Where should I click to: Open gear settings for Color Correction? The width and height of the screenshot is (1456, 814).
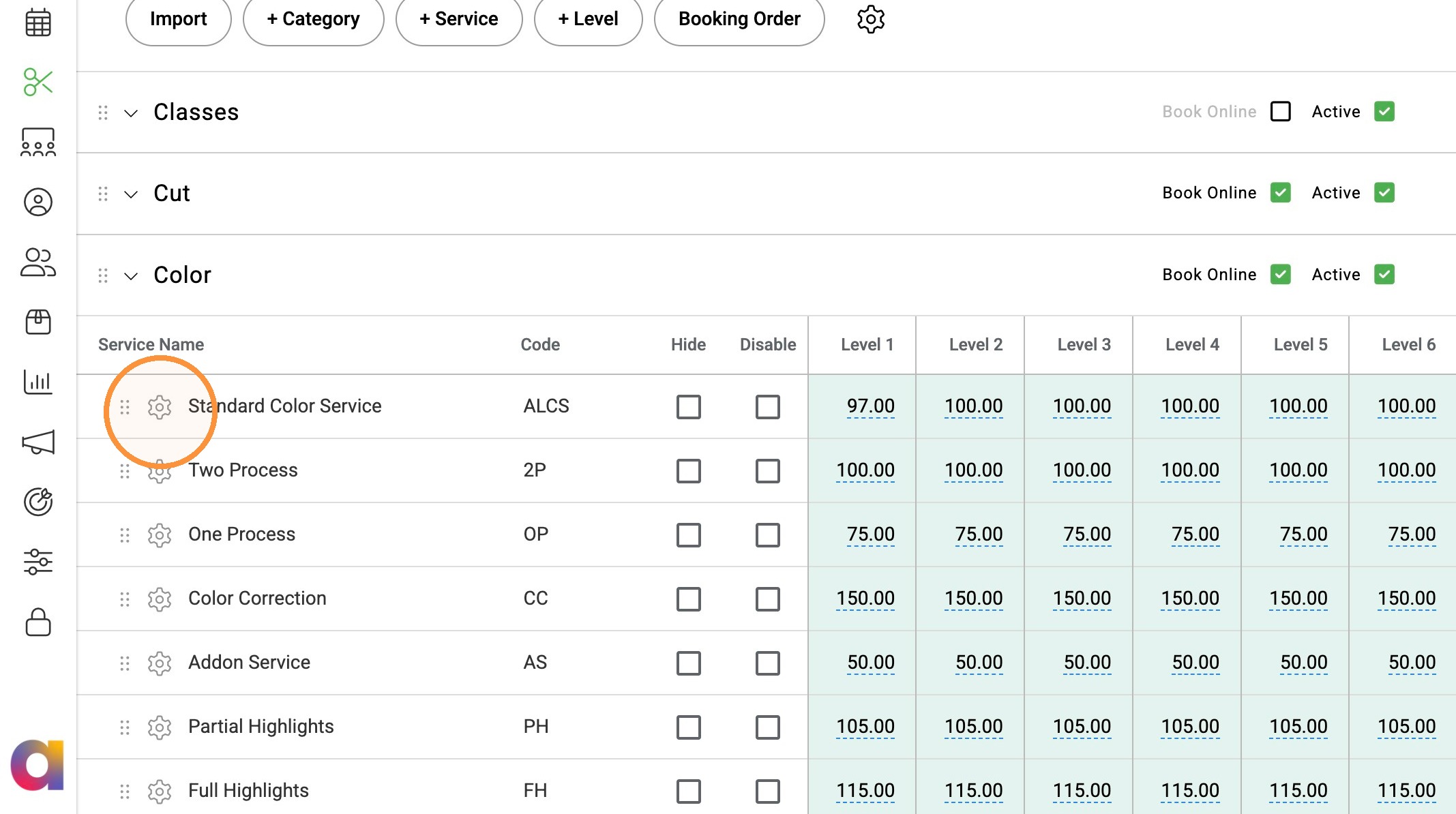tap(160, 599)
